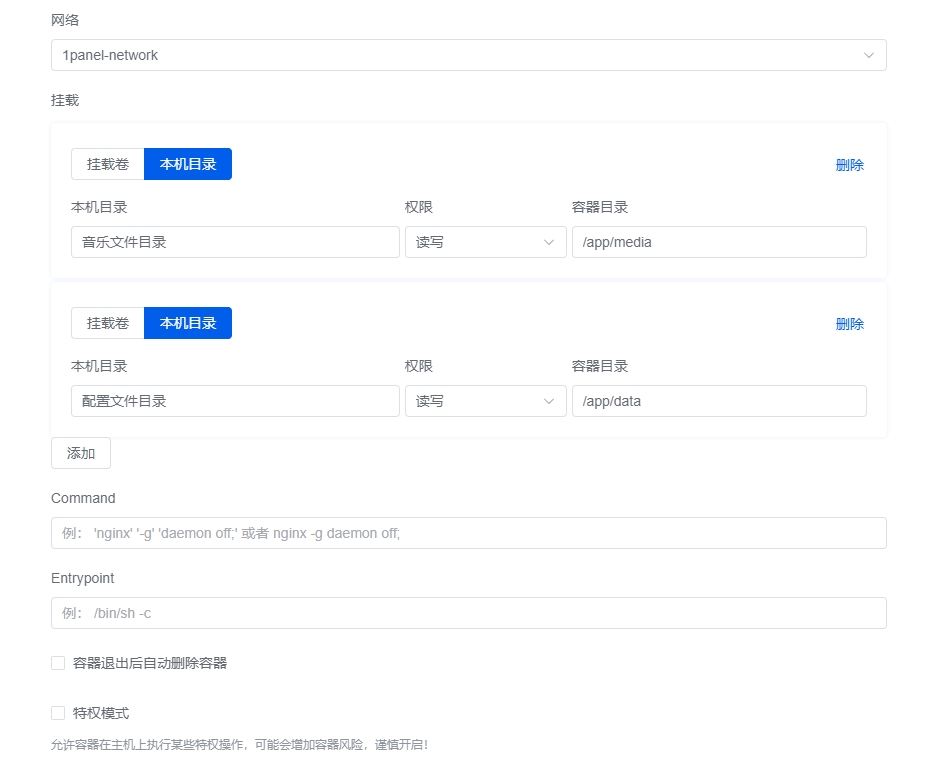Screen dimensions: 943x763
Task: Click 删除 link for the /app/media mount
Action: (849, 165)
